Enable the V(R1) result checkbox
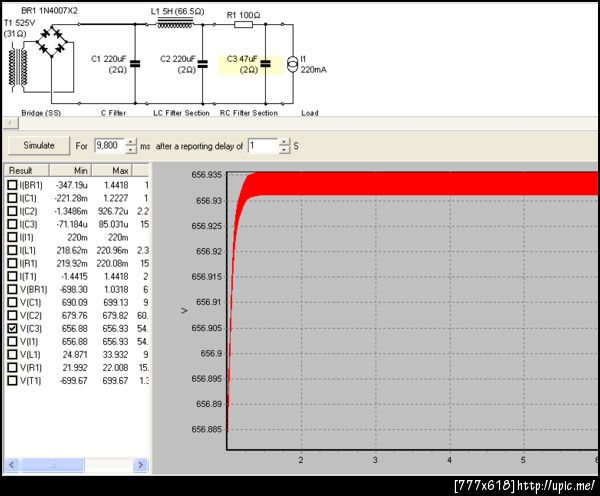600x496 pixels. tap(13, 367)
